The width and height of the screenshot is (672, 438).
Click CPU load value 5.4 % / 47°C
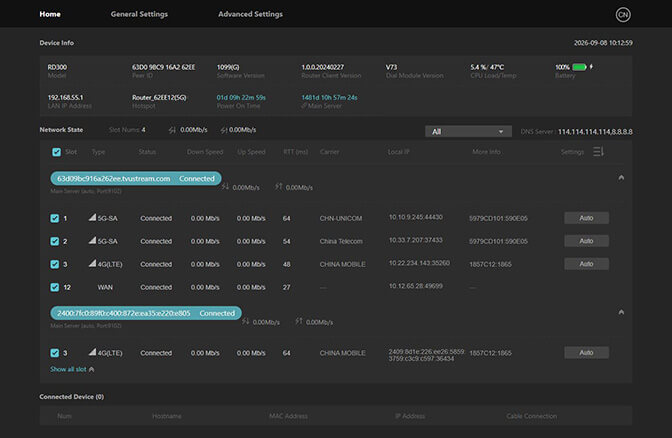click(487, 67)
